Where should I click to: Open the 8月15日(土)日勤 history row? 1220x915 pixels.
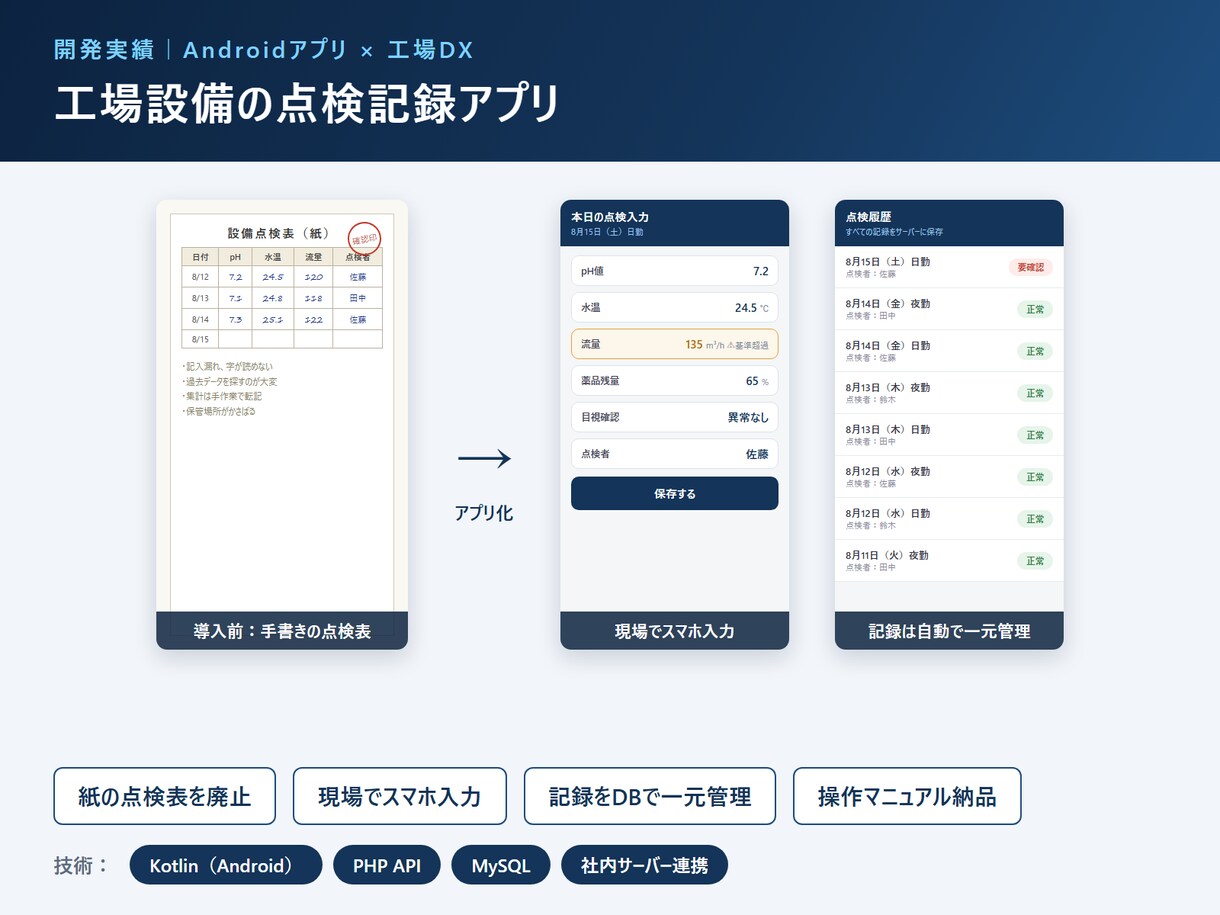(949, 267)
